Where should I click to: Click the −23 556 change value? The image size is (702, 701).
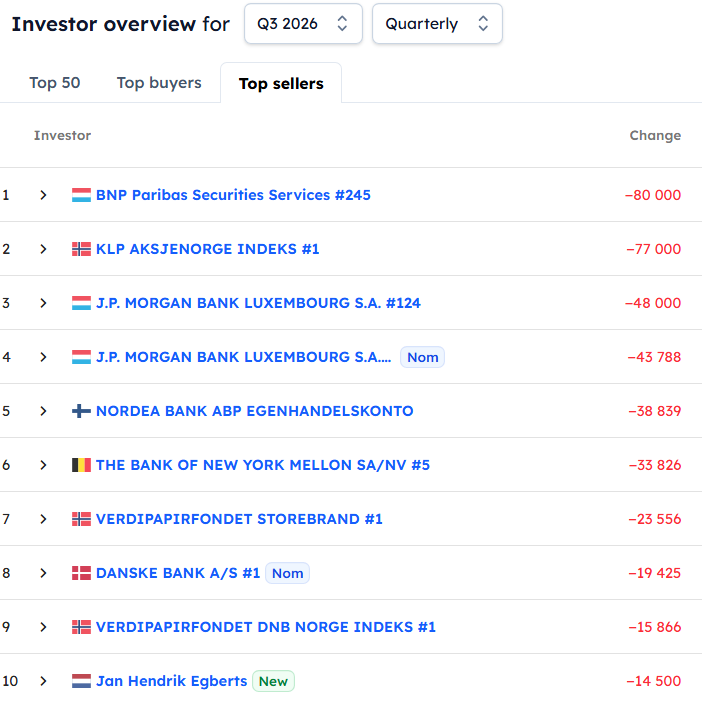pyautogui.click(x=655, y=519)
